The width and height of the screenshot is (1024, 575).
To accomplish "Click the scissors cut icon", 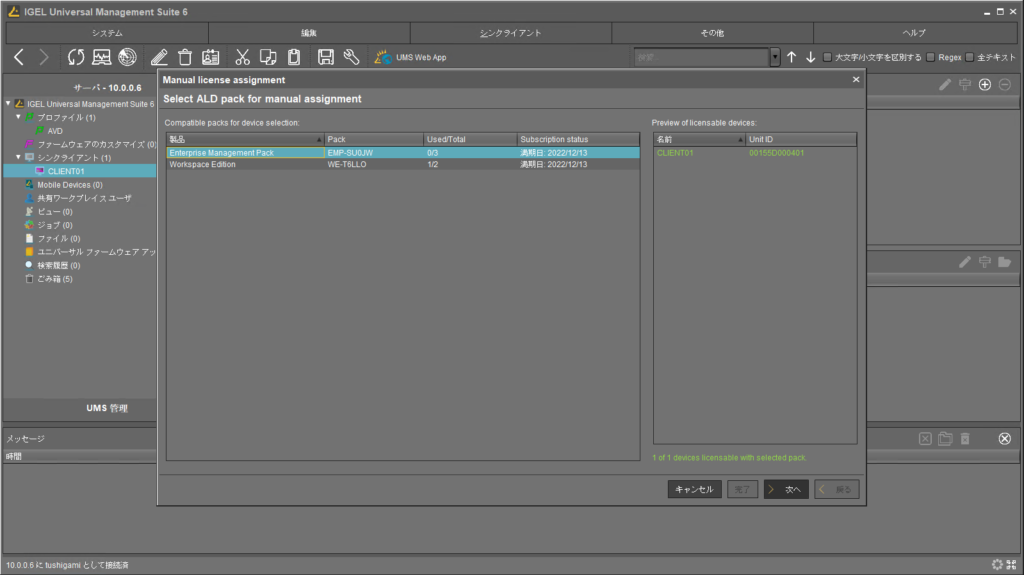I will click(242, 58).
